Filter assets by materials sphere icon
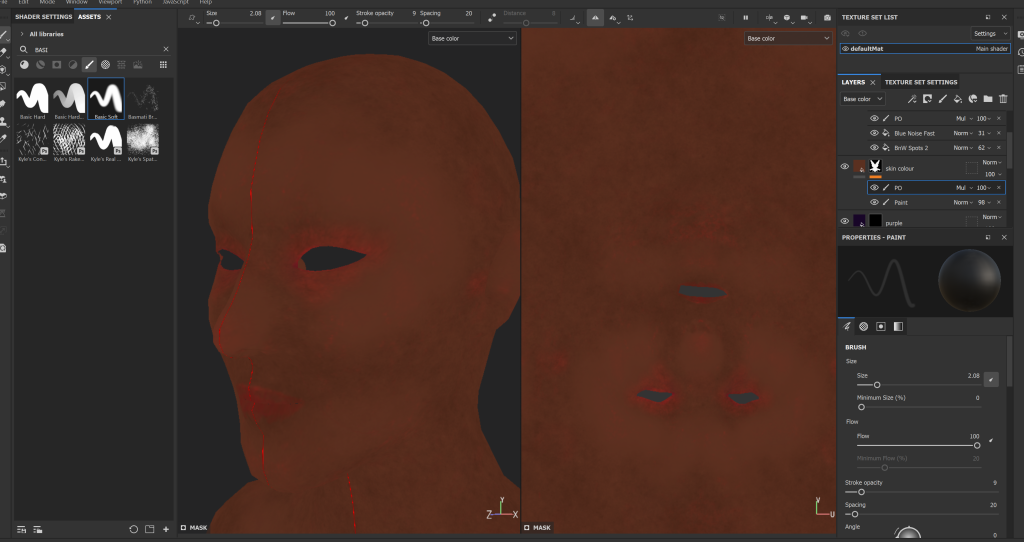This screenshot has height=542, width=1024. tap(24, 65)
